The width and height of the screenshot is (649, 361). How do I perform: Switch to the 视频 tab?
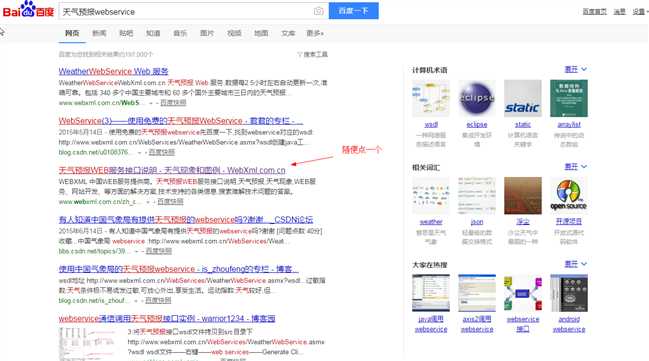coord(234,33)
